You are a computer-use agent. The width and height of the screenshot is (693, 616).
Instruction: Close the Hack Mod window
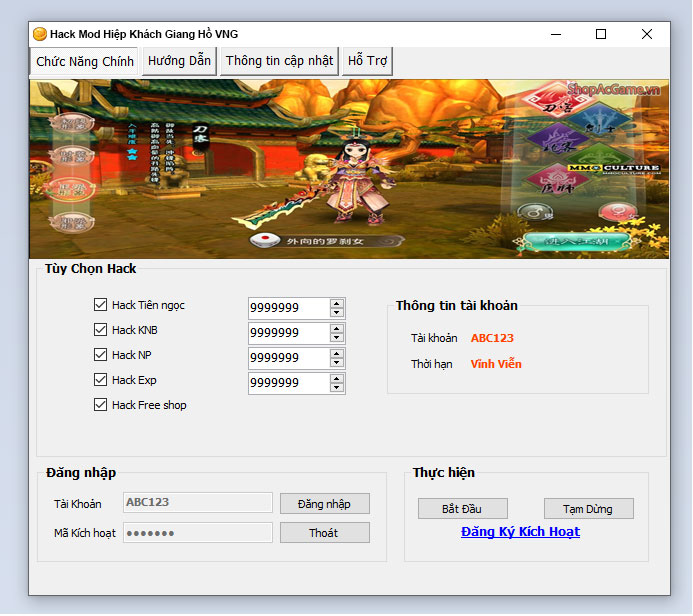(647, 34)
